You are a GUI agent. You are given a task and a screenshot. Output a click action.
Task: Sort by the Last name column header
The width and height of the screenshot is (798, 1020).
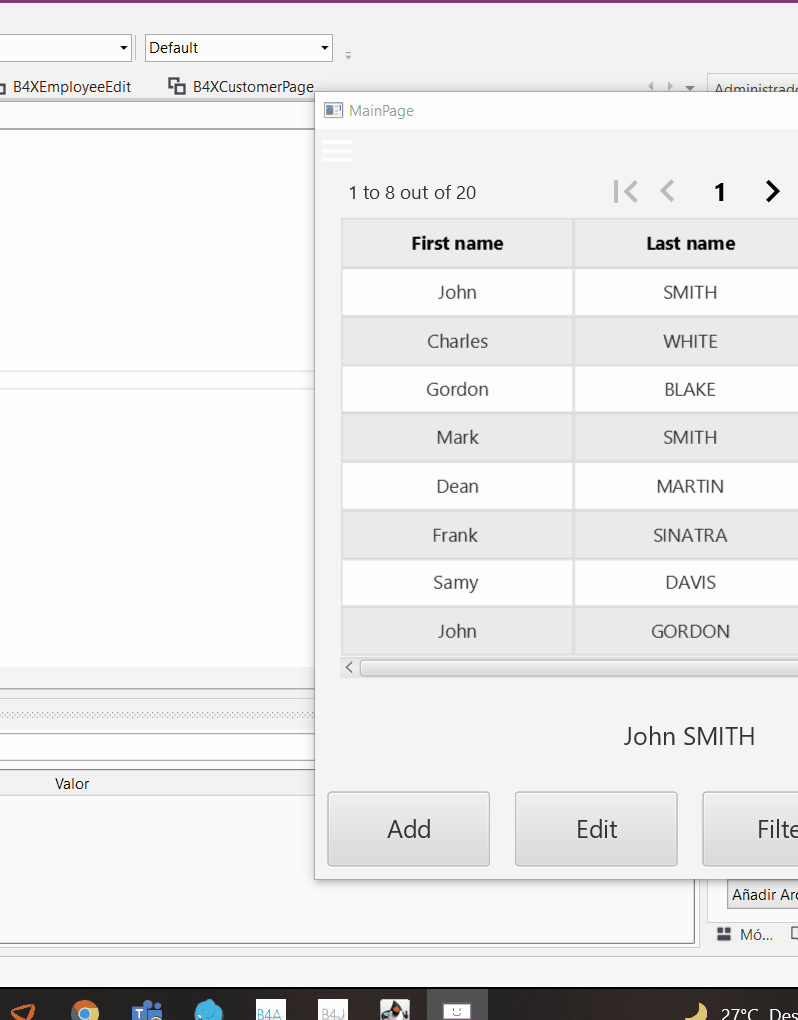click(687, 243)
